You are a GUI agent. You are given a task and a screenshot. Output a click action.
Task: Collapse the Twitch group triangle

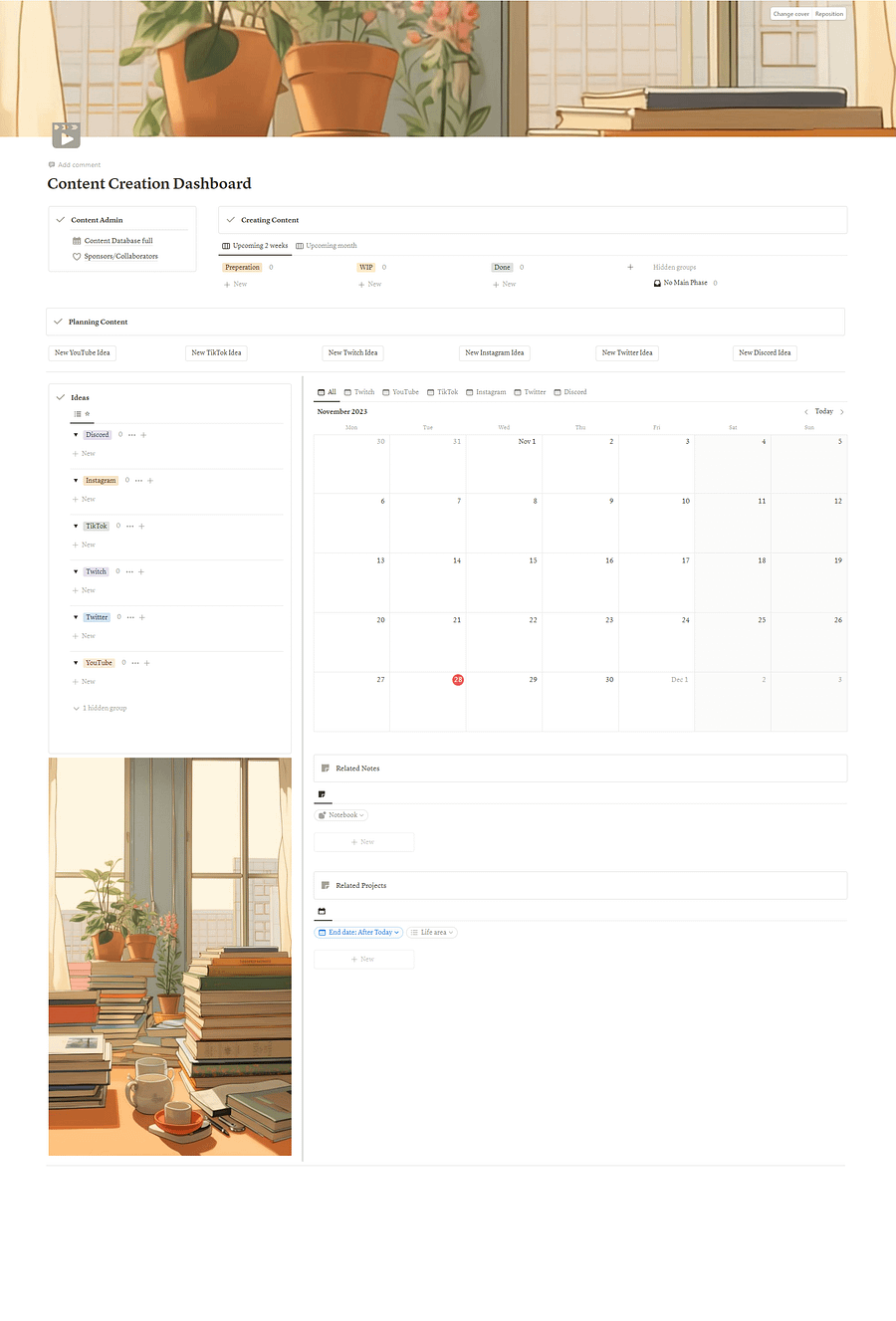(x=76, y=571)
